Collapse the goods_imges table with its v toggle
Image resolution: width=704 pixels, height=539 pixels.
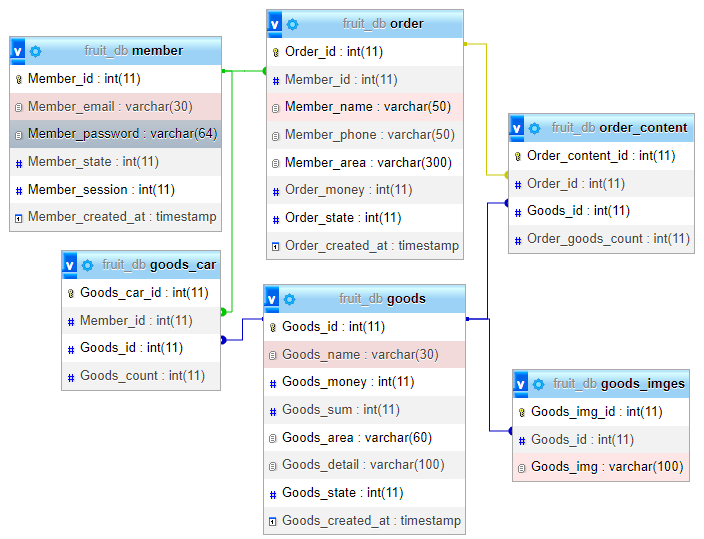point(521,384)
